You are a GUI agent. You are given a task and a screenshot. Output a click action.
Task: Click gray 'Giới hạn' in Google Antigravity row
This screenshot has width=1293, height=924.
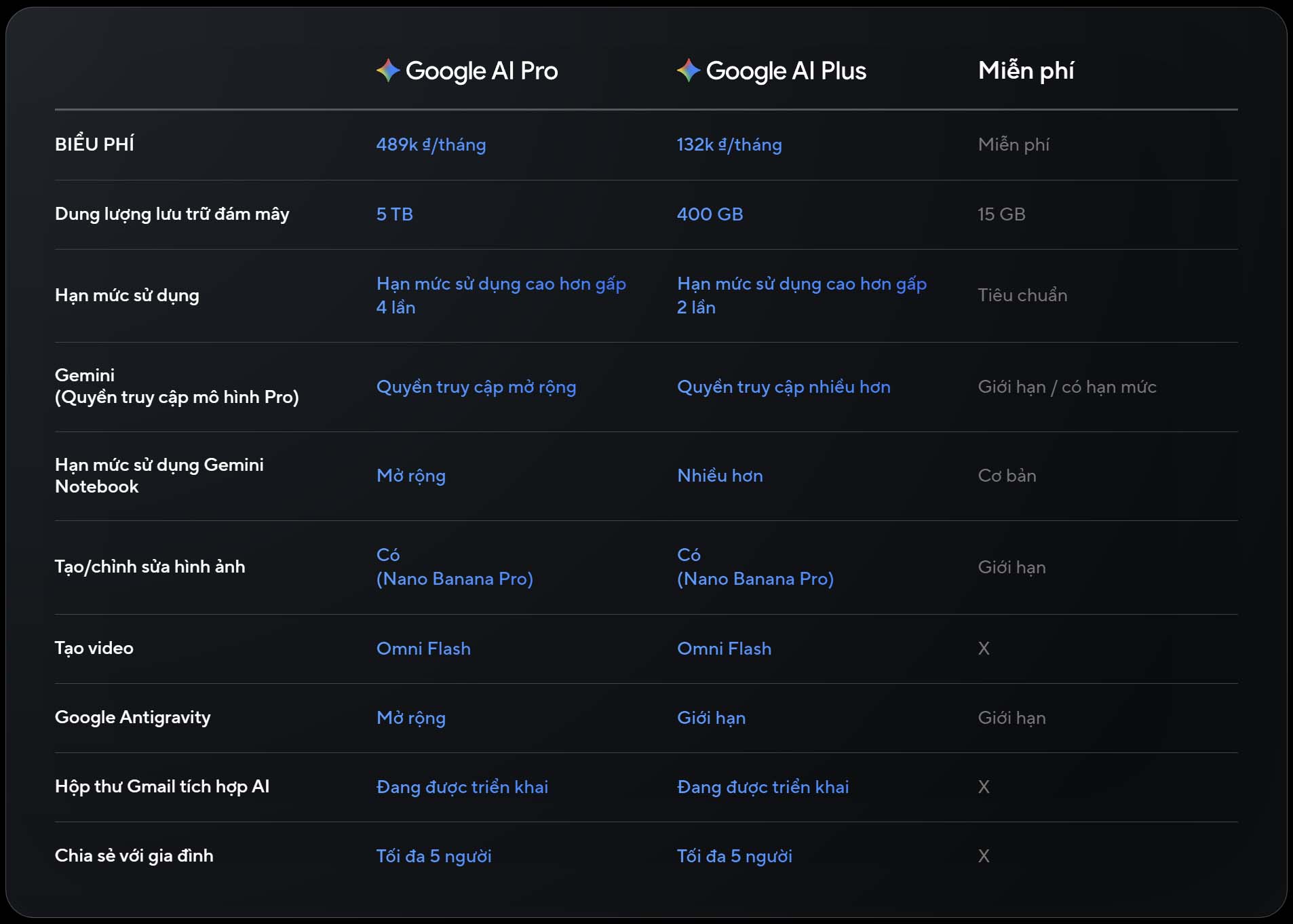1011,718
